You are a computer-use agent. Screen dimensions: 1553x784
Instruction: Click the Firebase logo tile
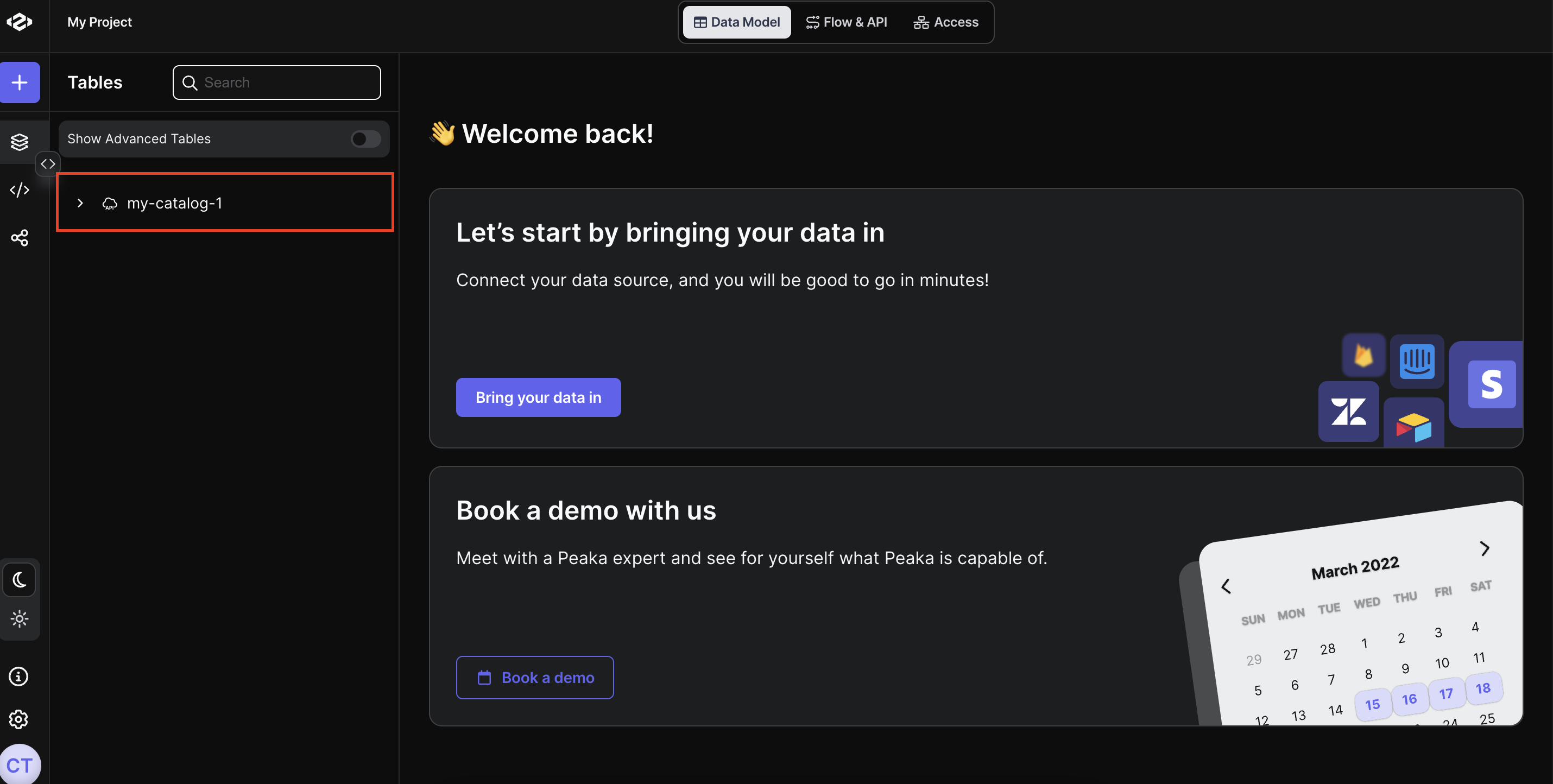(x=1363, y=356)
